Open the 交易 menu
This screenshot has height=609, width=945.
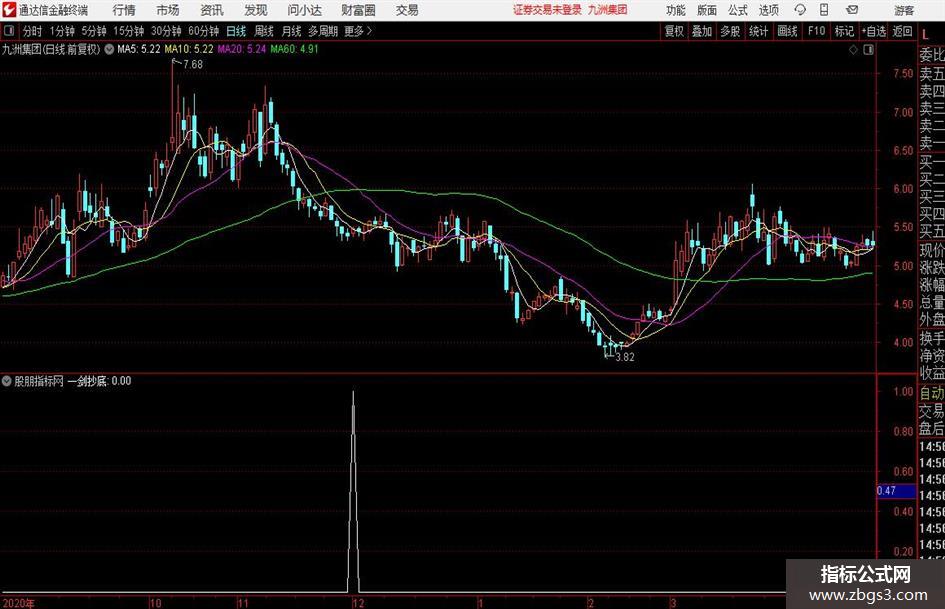pos(407,10)
